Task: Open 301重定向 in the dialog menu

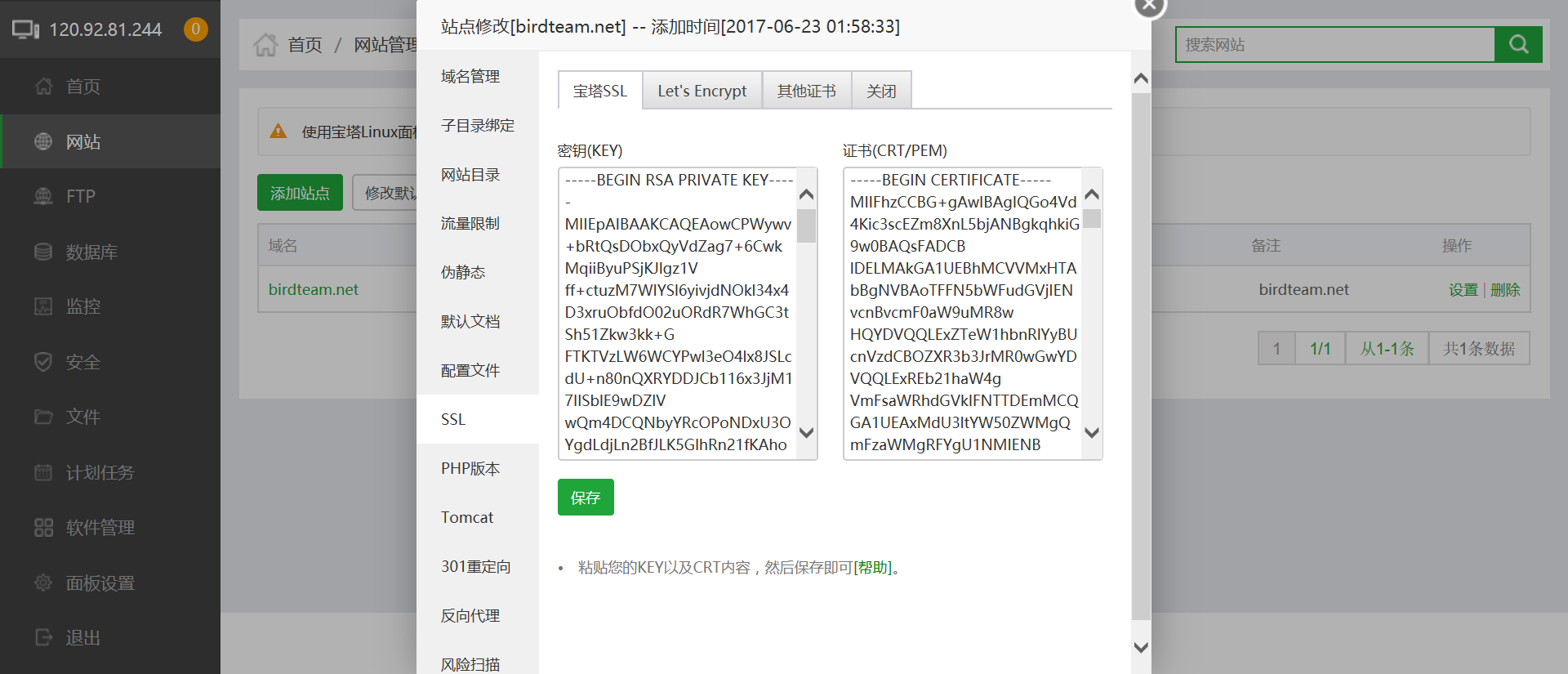Action: (x=478, y=566)
